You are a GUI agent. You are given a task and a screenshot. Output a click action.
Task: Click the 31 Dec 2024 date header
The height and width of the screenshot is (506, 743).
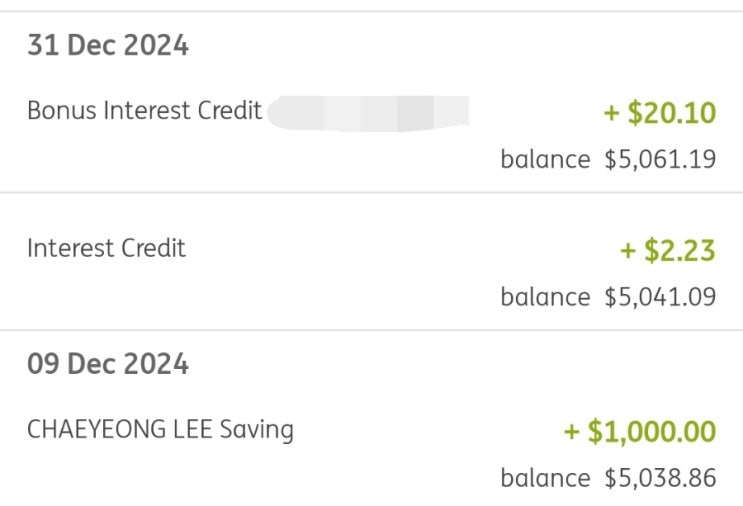click(108, 46)
